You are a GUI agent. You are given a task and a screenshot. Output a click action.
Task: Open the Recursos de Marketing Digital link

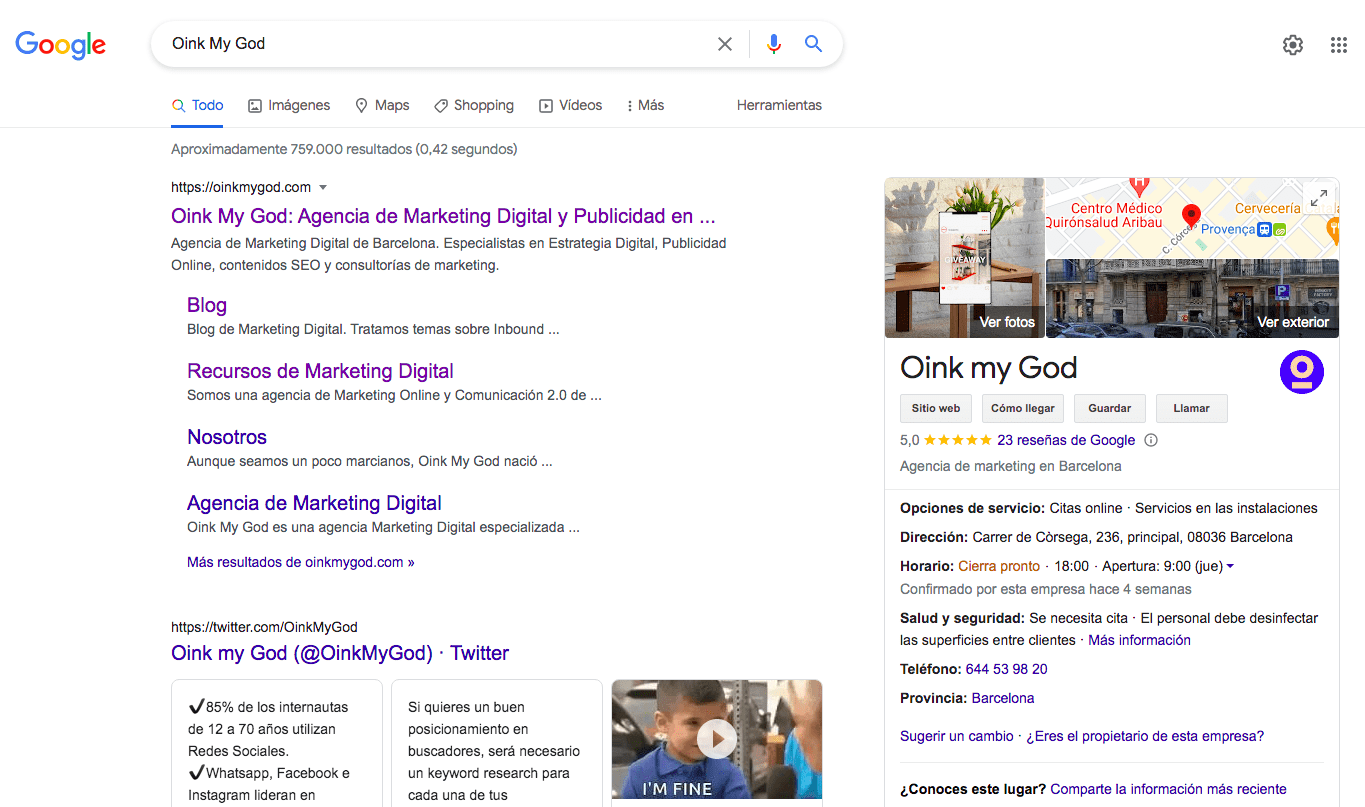(320, 371)
